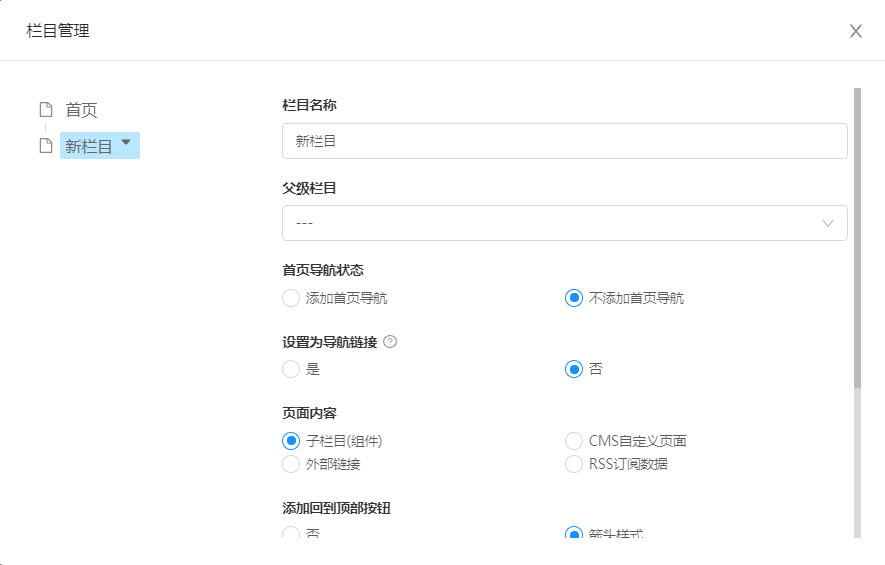Click the help icon next to 设置为导航链接
The width and height of the screenshot is (885, 565).
(x=390, y=342)
